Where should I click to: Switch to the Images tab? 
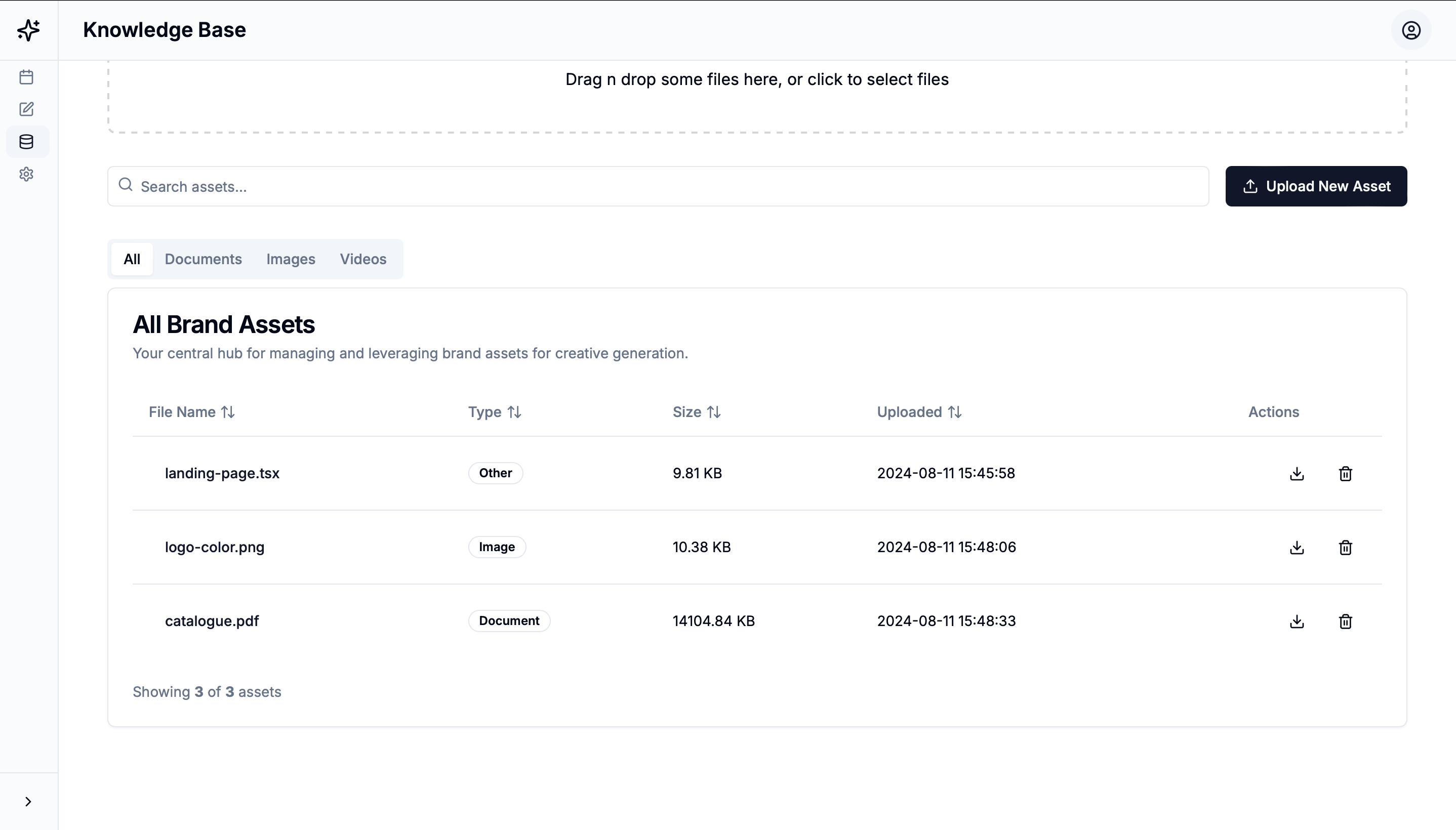290,259
